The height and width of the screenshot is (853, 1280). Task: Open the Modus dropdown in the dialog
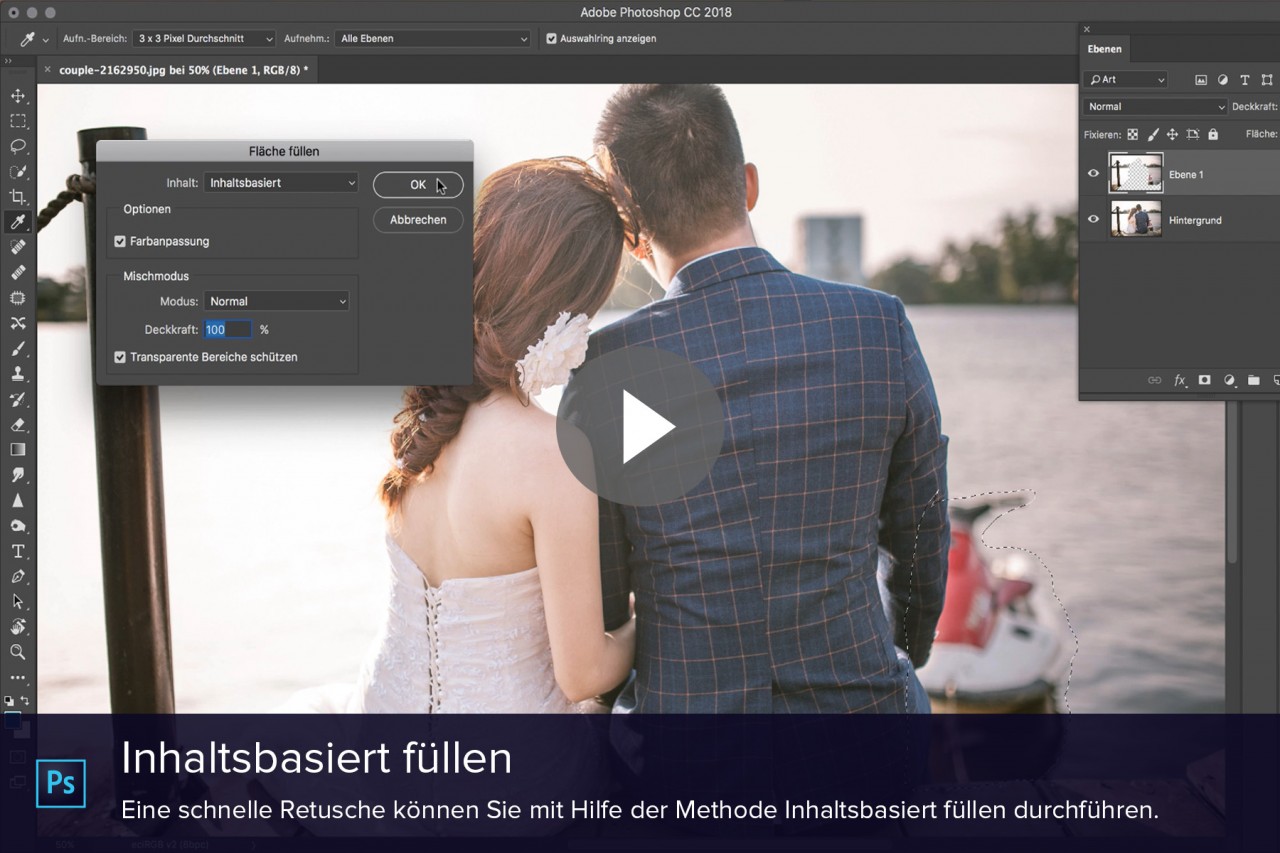[276, 301]
